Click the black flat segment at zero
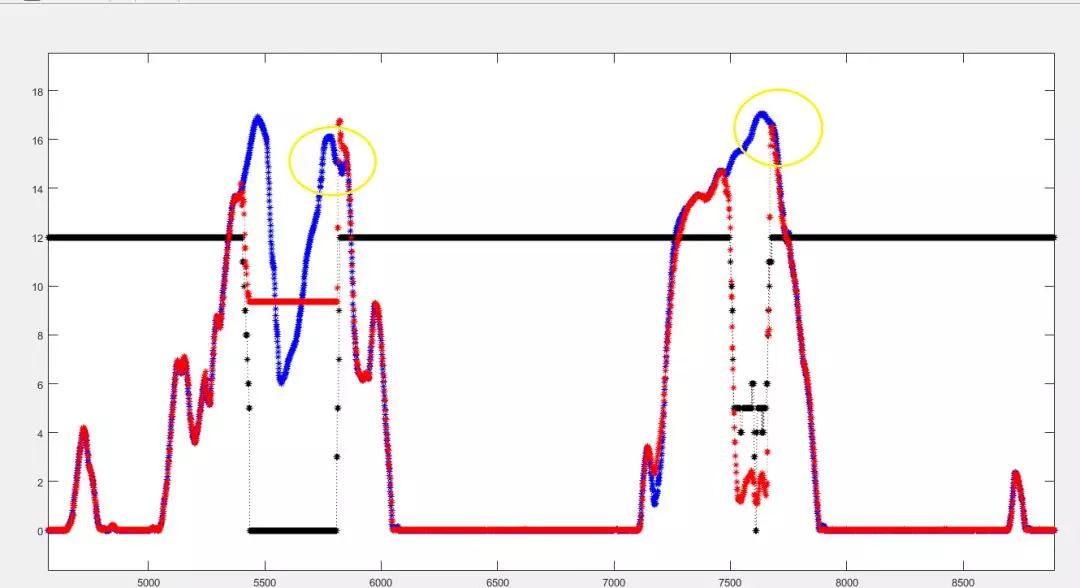The image size is (1080, 588). pyautogui.click(x=293, y=530)
